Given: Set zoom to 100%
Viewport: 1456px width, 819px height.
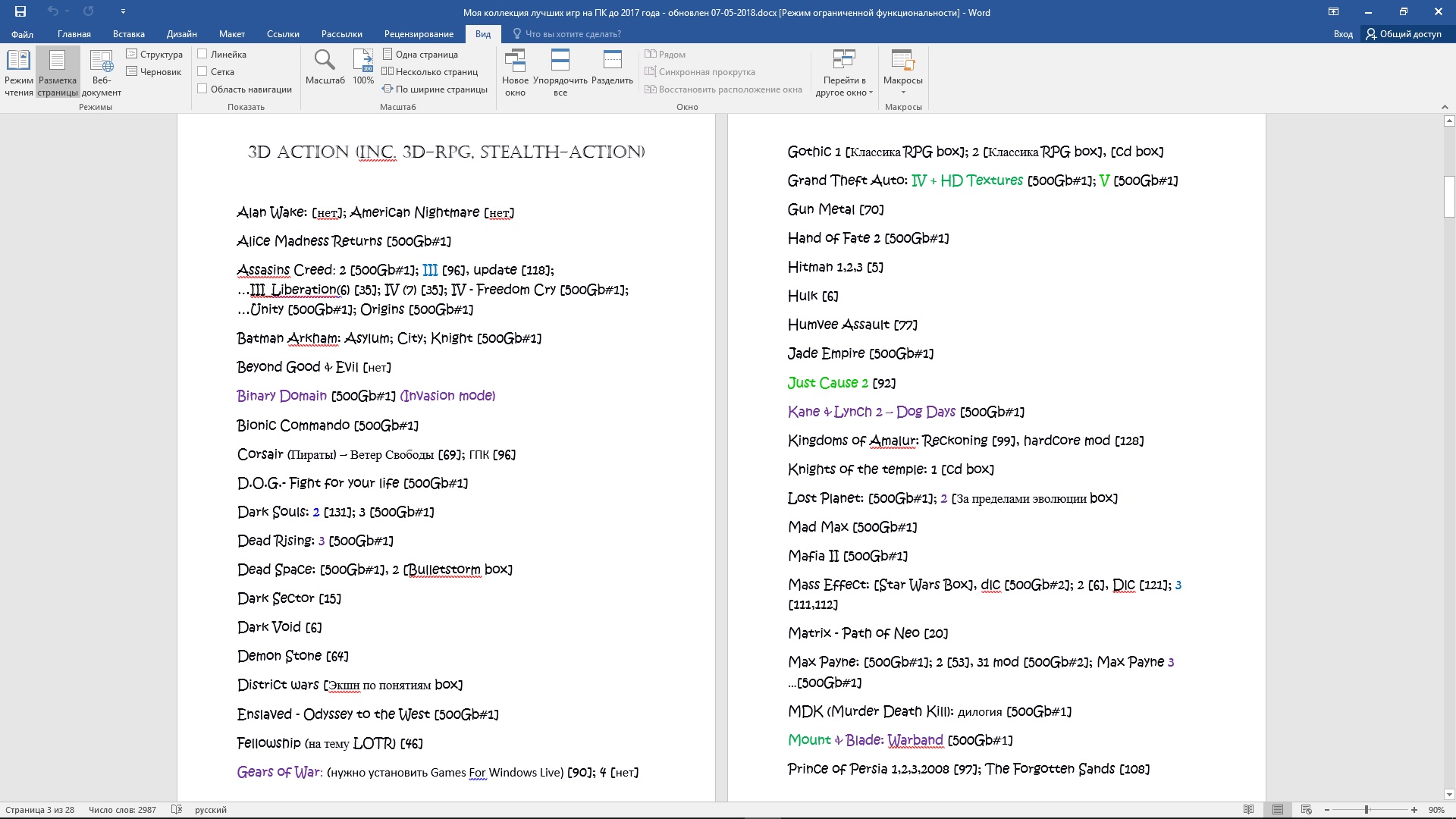Looking at the screenshot, I should click(363, 67).
